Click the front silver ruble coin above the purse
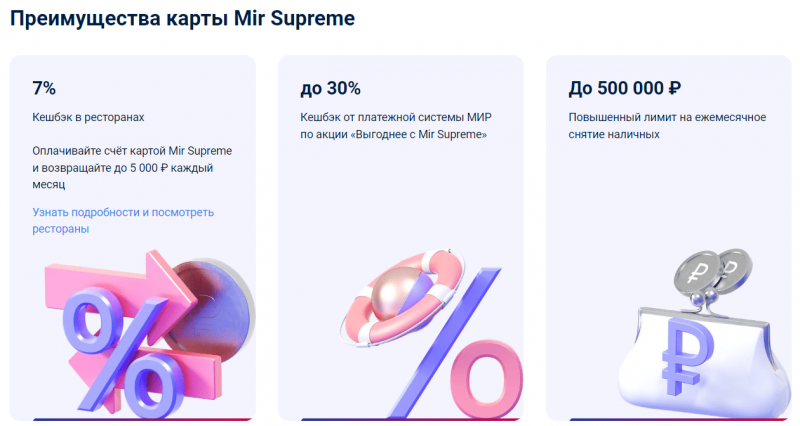This screenshot has width=800, height=426. coord(697,272)
